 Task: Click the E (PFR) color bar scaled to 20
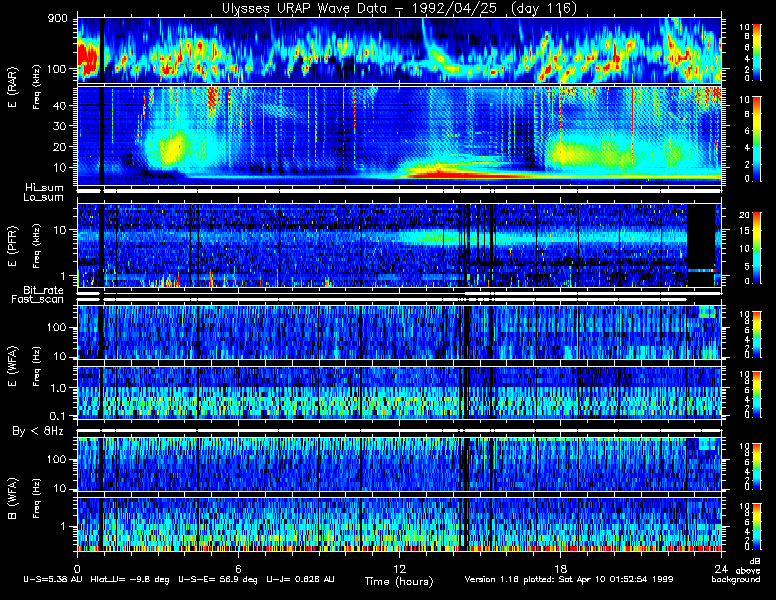point(741,244)
